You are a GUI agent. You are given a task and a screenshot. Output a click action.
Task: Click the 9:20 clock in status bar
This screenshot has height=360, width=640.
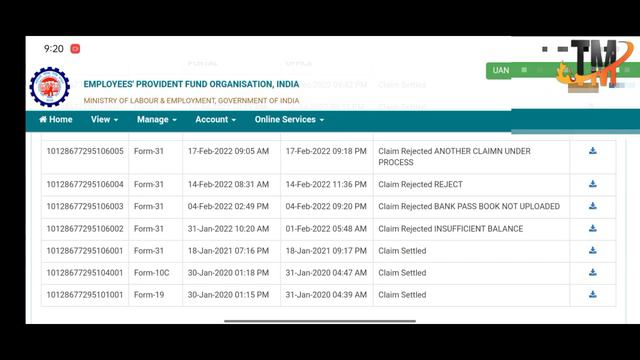(x=54, y=49)
